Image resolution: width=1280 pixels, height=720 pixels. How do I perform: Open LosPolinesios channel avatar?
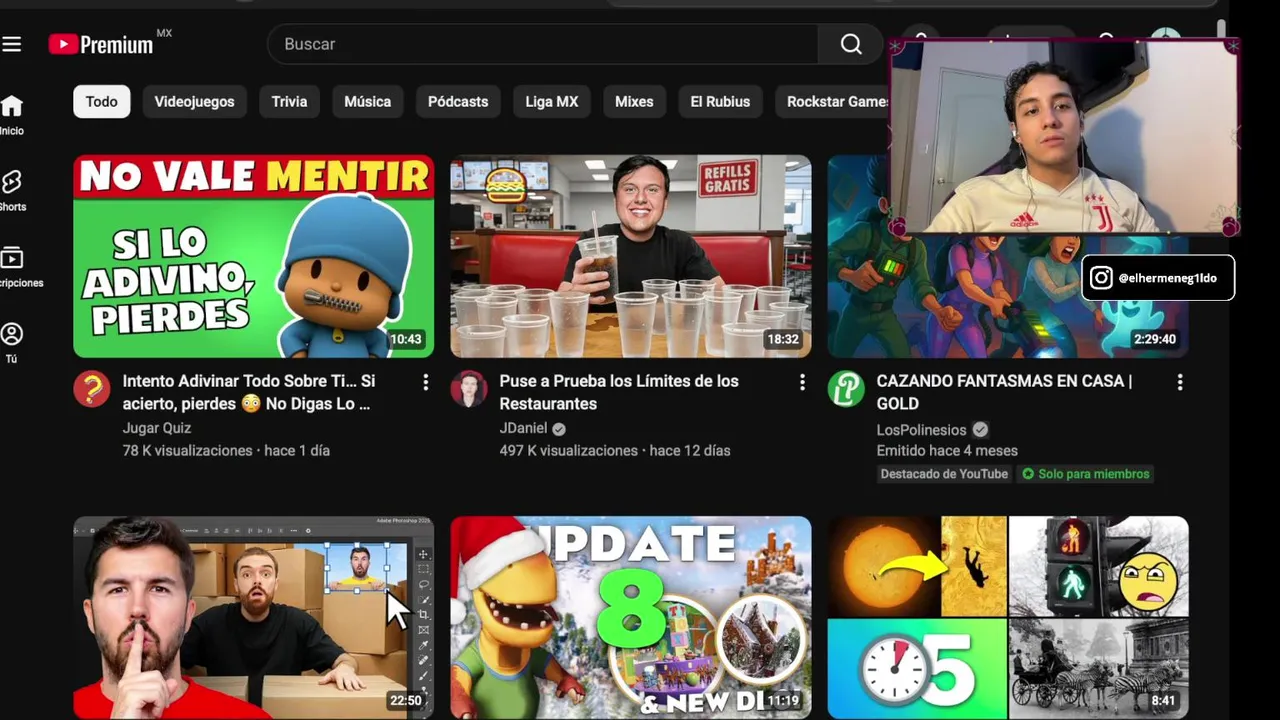[x=846, y=389]
